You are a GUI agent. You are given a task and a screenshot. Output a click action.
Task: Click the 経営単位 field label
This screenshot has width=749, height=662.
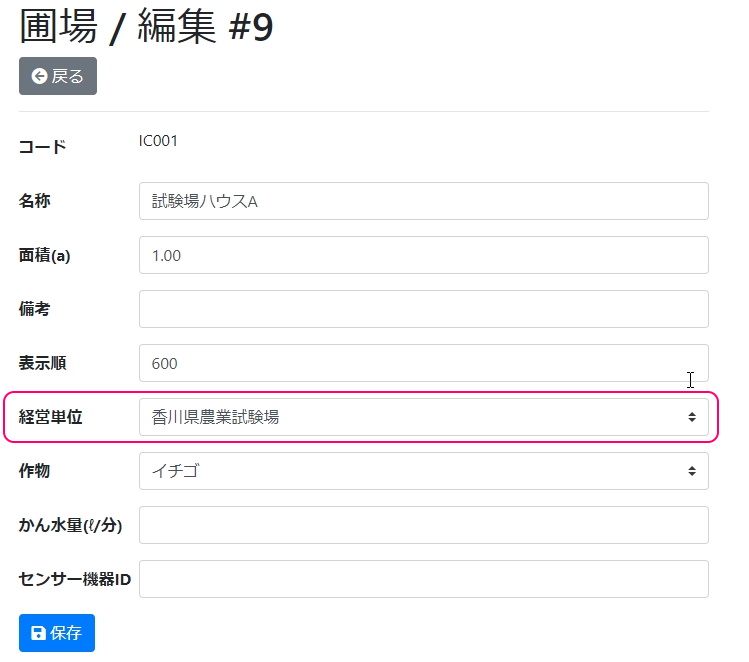[x=50, y=417]
